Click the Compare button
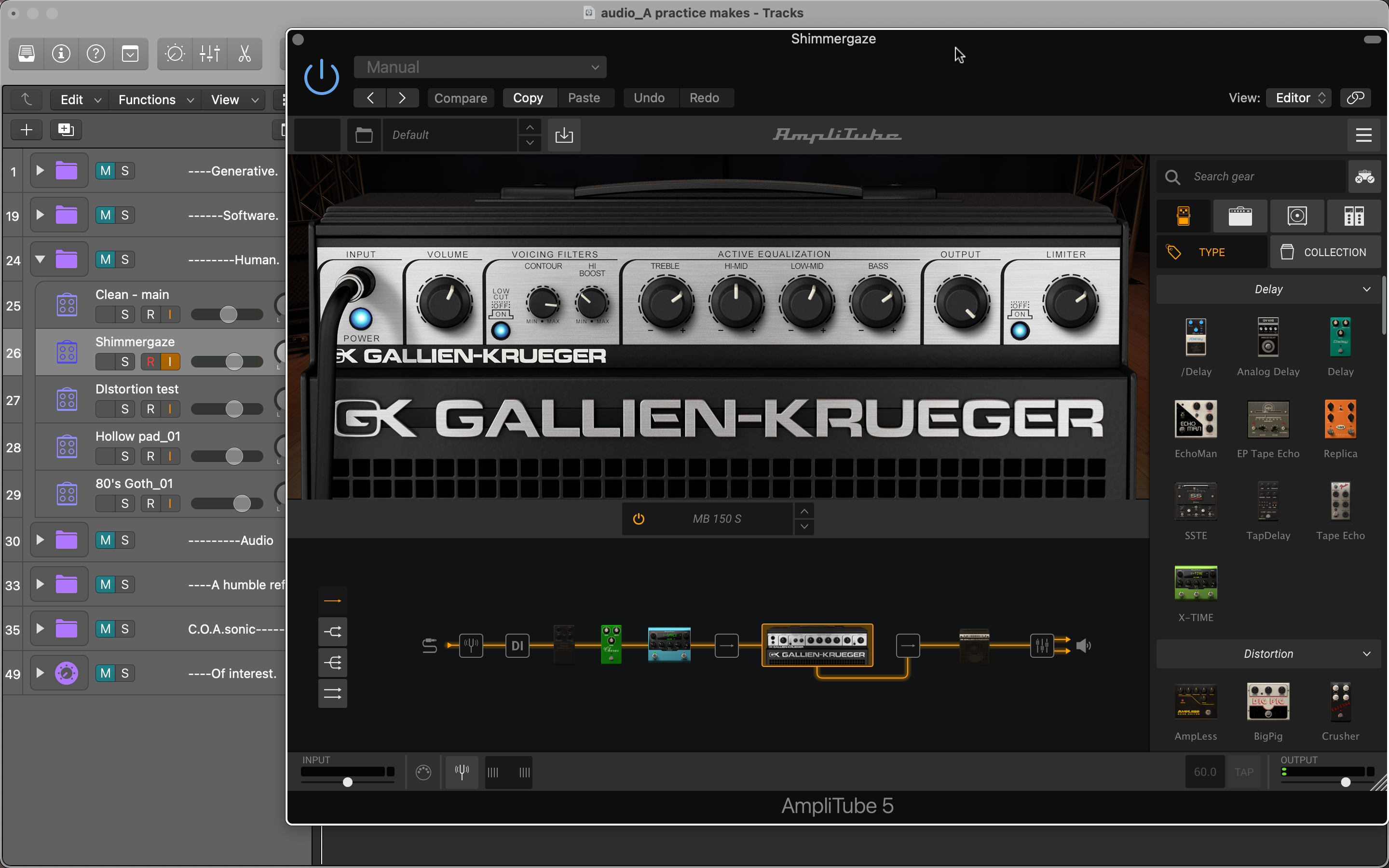This screenshot has height=868, width=1389. pos(460,98)
